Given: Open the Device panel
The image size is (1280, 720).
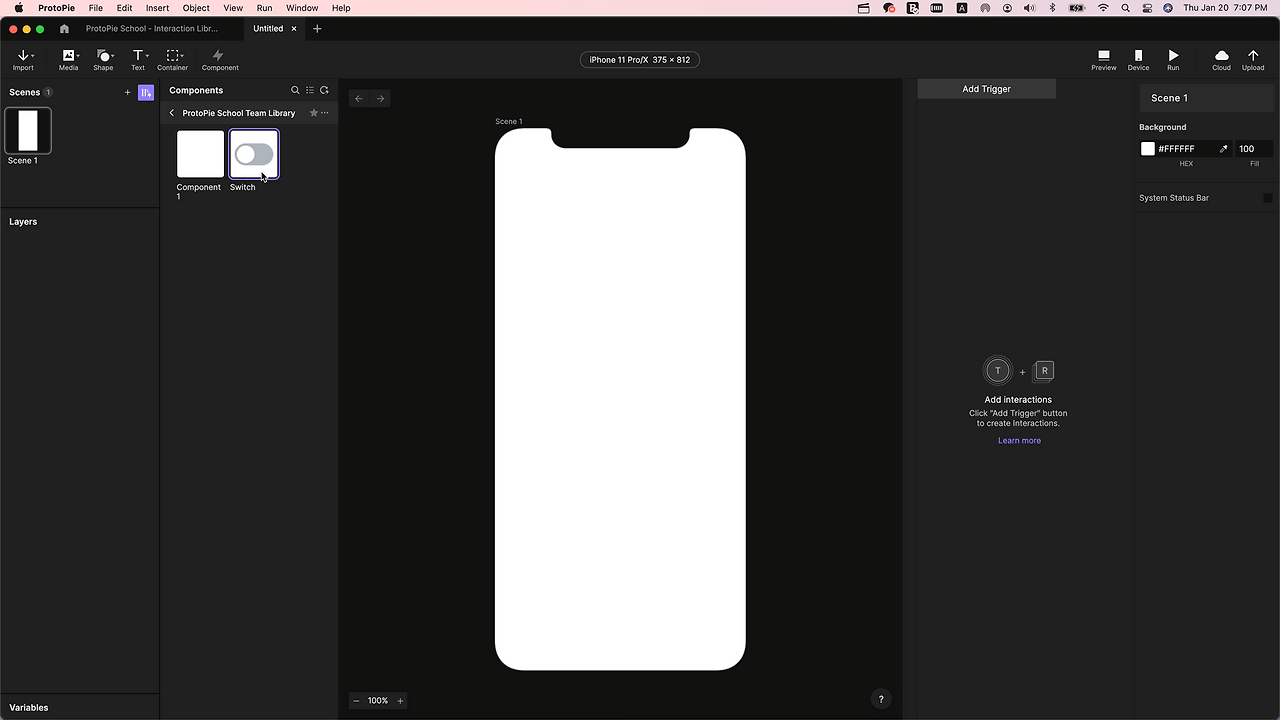Looking at the screenshot, I should 1138,57.
